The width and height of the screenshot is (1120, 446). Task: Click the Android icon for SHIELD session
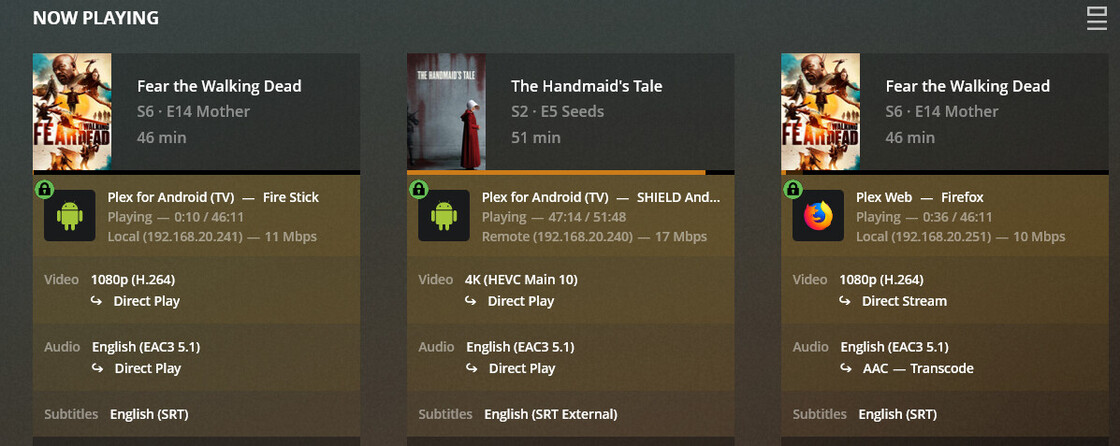(x=444, y=215)
